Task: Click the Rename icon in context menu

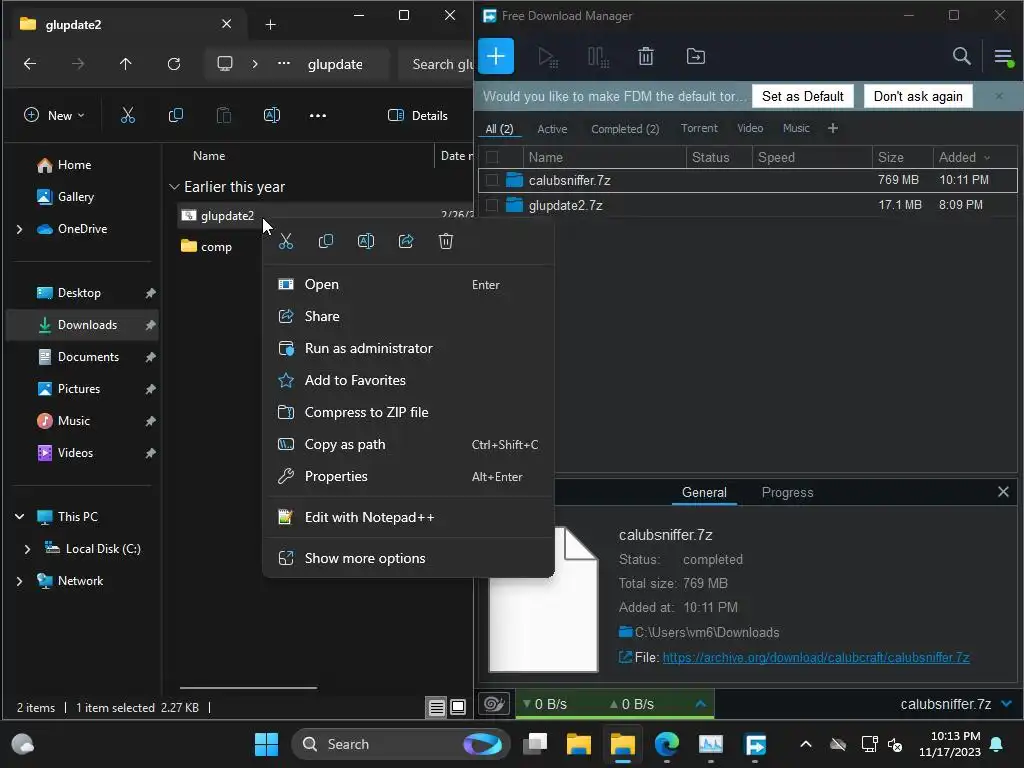Action: (366, 242)
